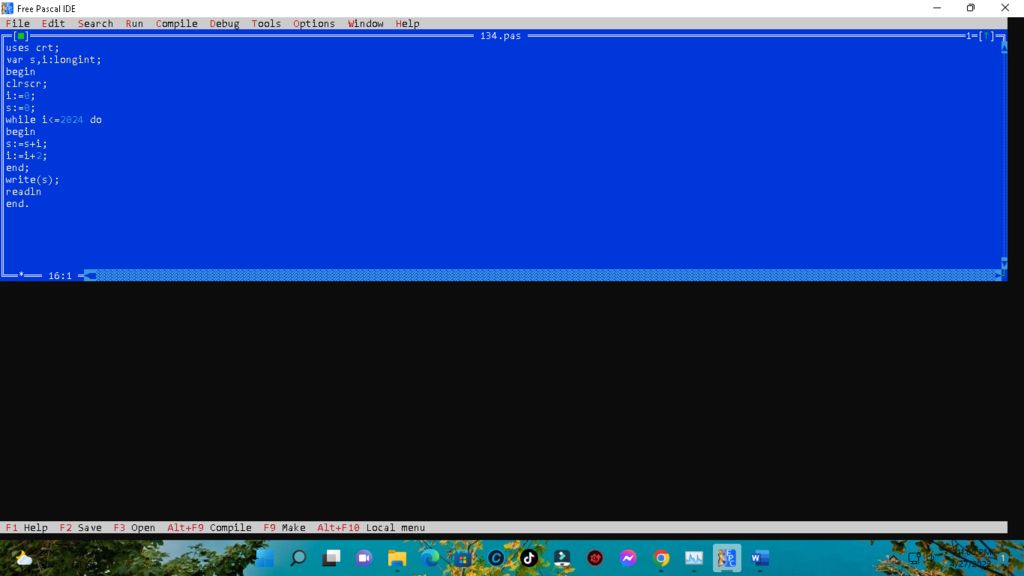Open the Help menu
Screen dimensions: 1024x576
click(407, 24)
